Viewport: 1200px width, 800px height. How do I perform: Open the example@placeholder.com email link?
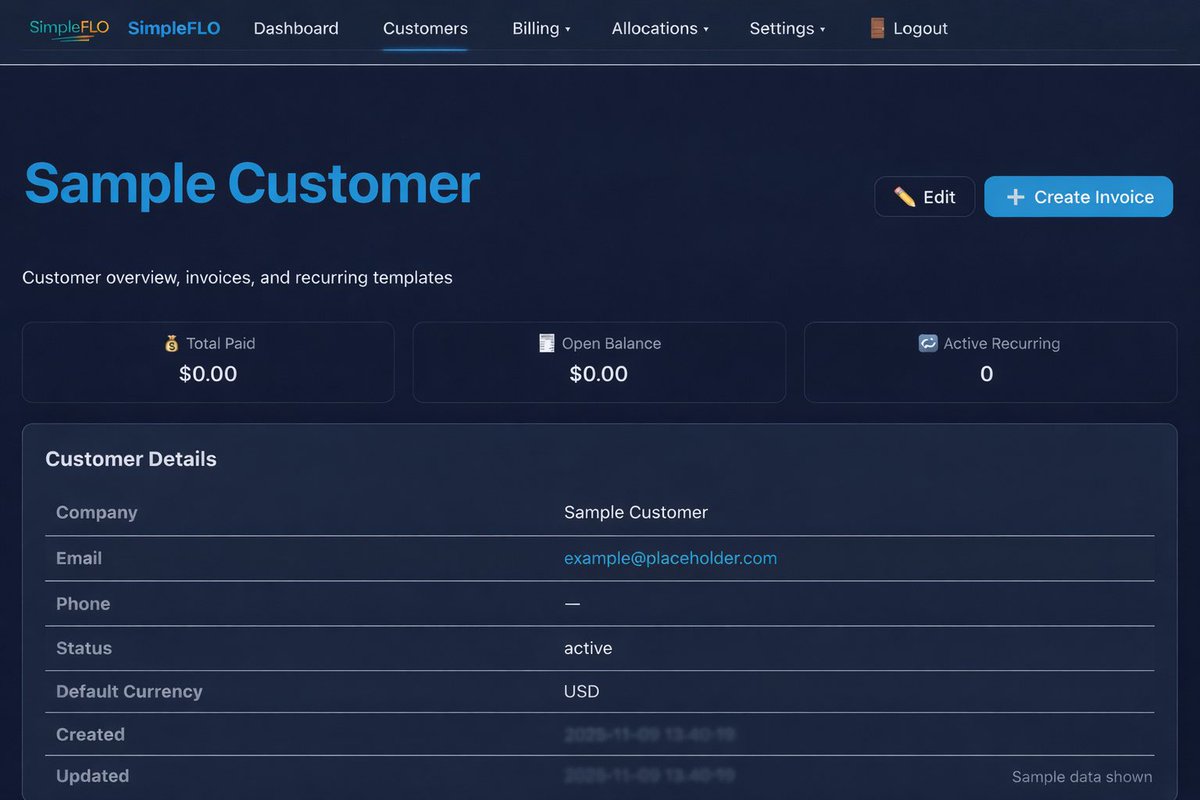tap(670, 558)
